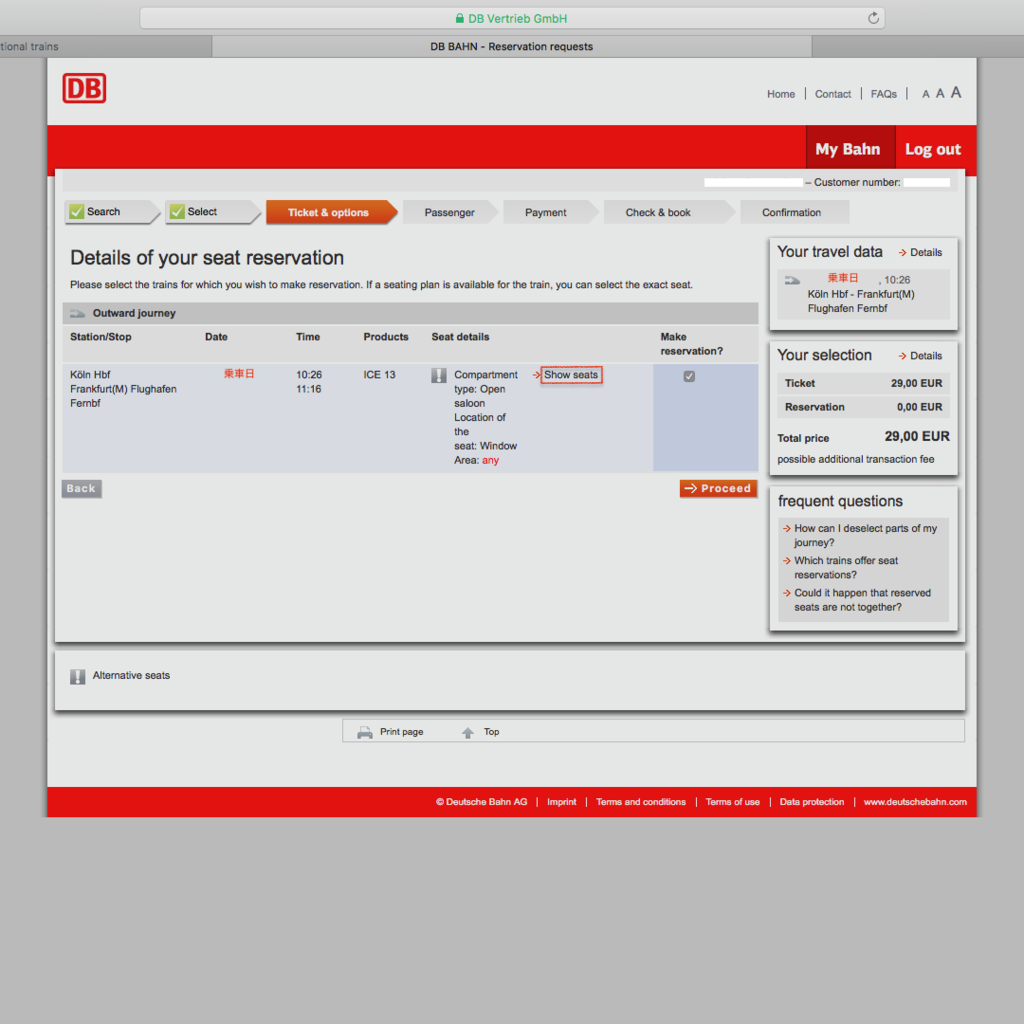This screenshot has height=1024, width=1024.
Task: Open Terms and conditions footer link
Action: pos(641,802)
